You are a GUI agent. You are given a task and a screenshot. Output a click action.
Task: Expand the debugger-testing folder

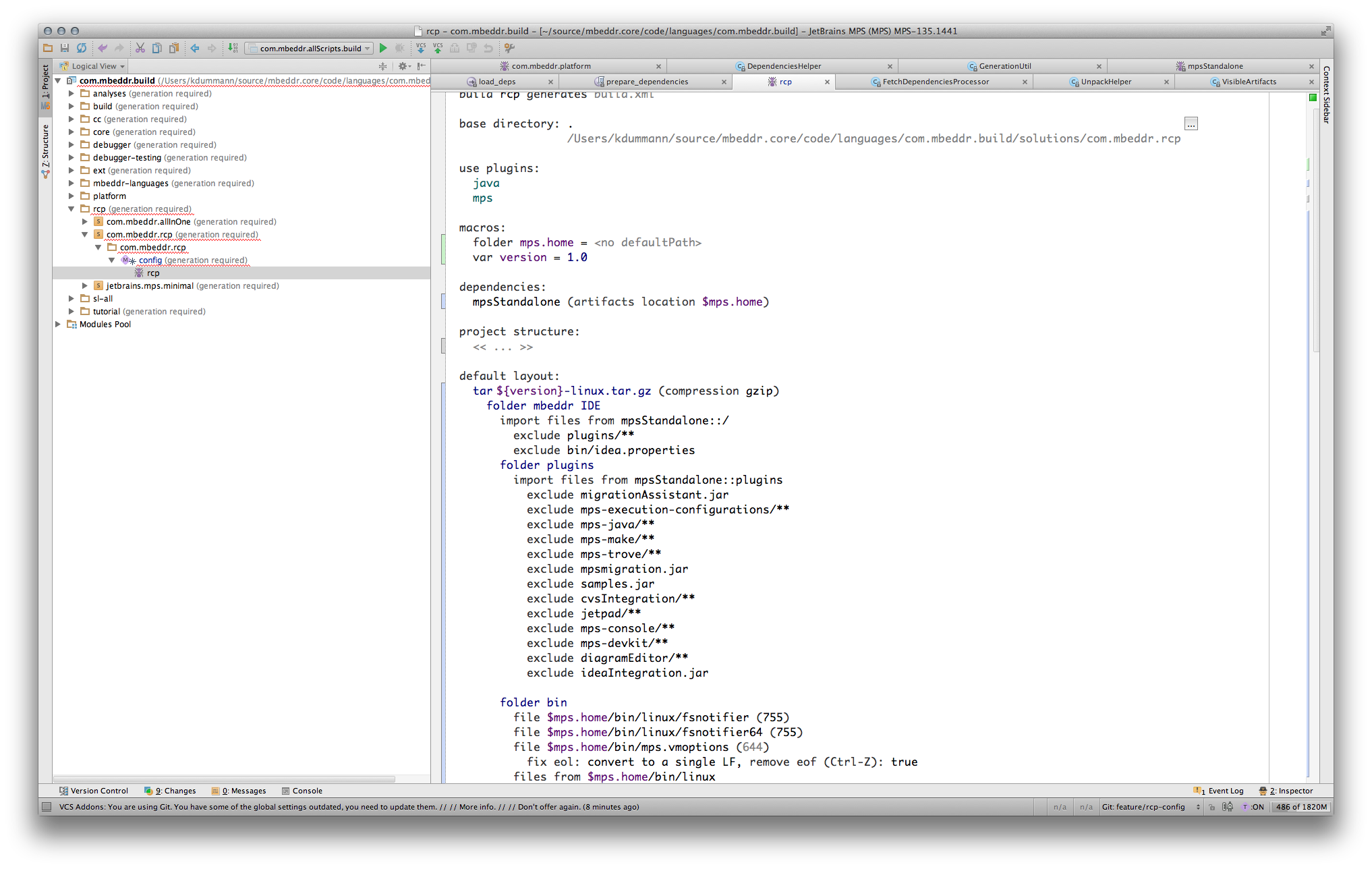[x=72, y=158]
